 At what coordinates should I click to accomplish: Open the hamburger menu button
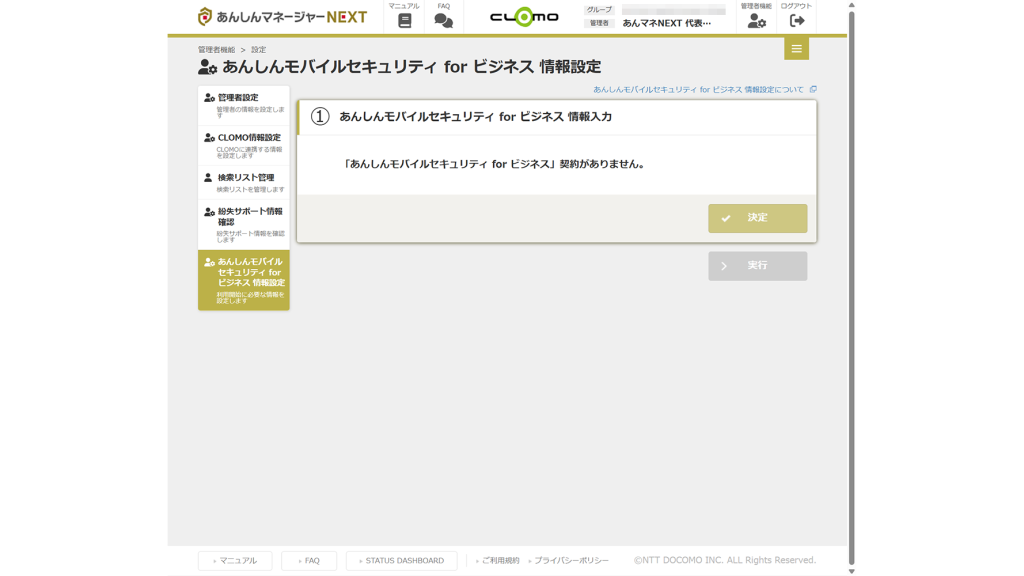click(796, 48)
